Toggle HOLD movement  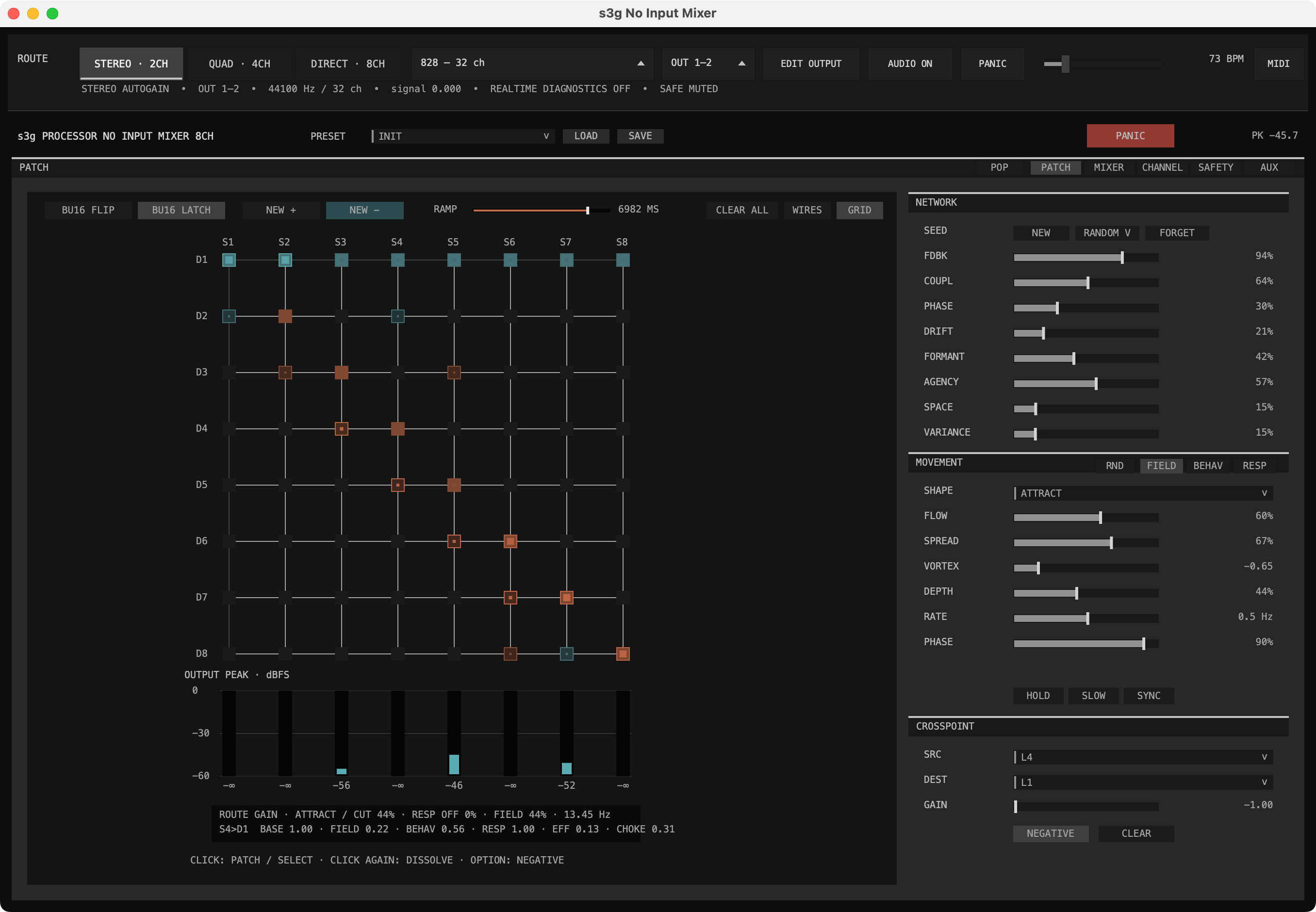coord(1038,696)
